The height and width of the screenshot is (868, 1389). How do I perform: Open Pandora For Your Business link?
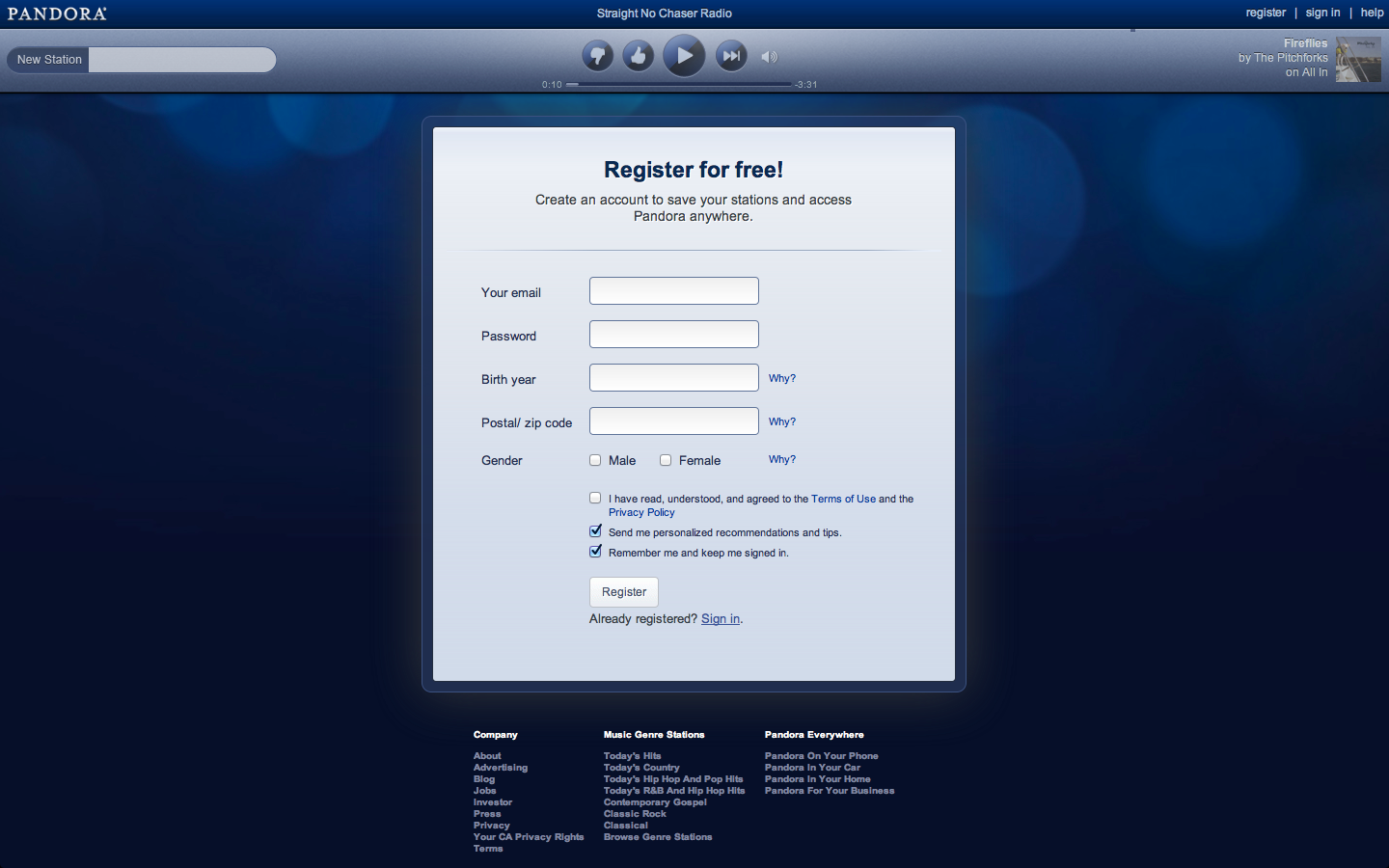pyautogui.click(x=830, y=791)
